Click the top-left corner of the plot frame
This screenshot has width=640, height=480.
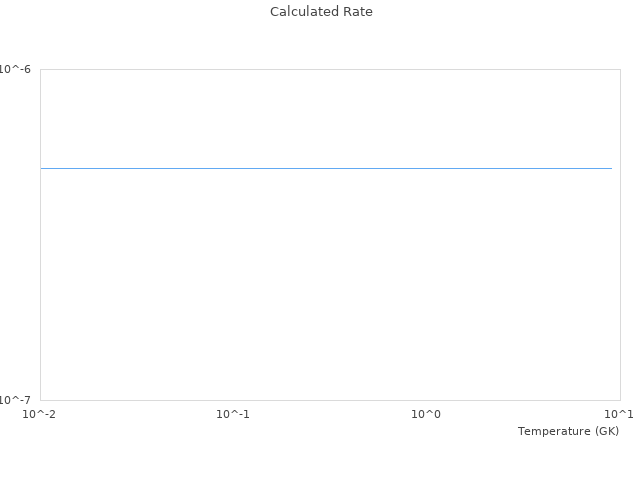(40, 69)
